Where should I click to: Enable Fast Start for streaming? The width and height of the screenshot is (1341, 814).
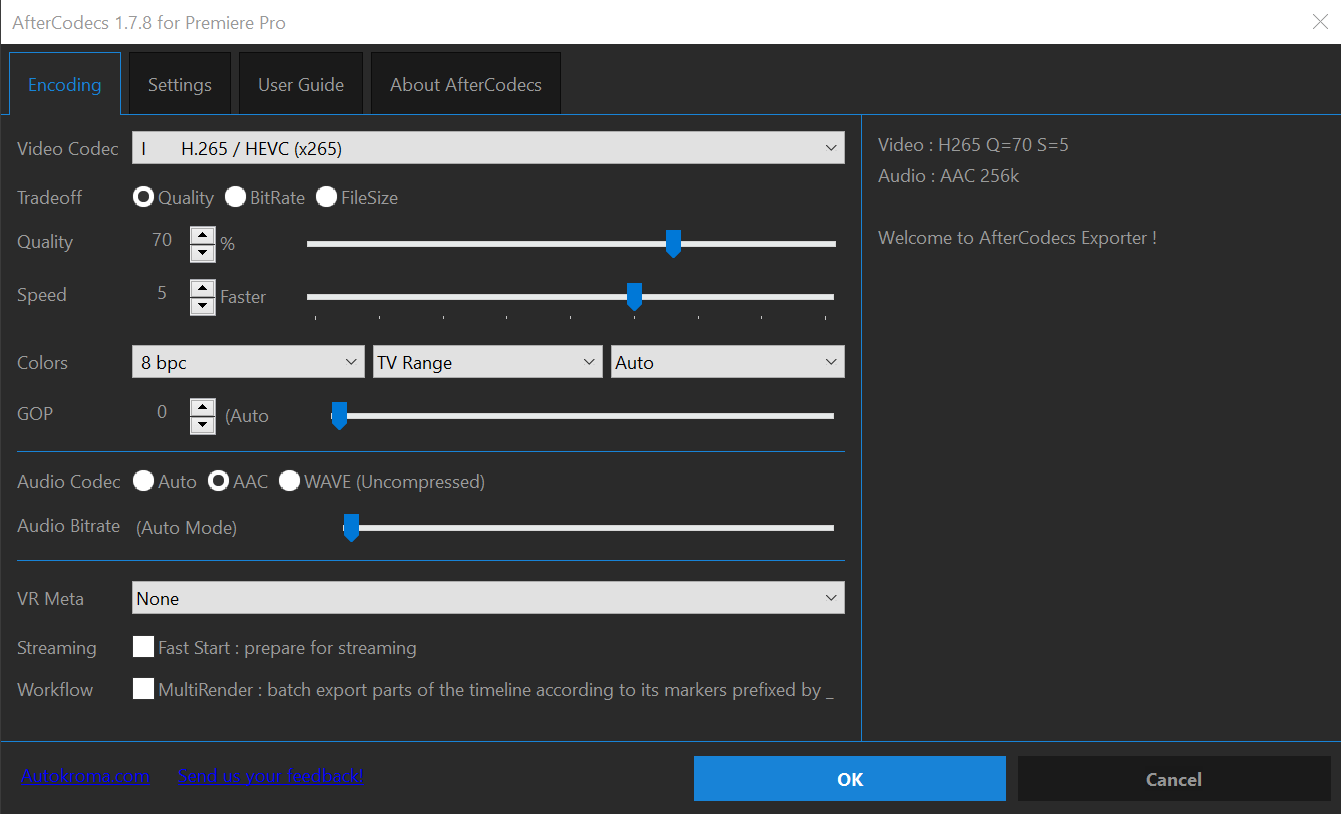click(x=143, y=646)
